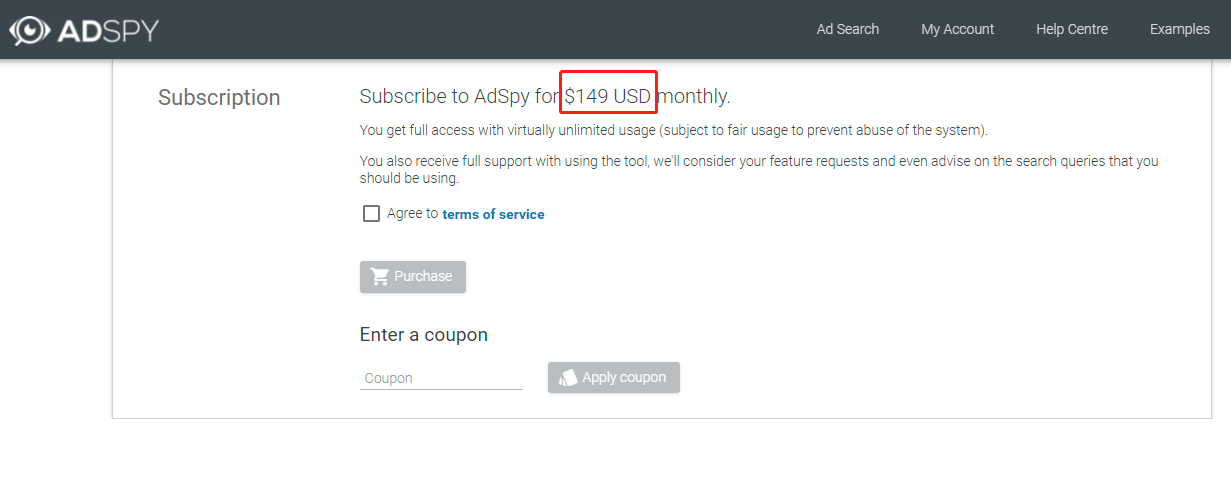
Task: Focus the Coupon input field
Action: point(441,378)
